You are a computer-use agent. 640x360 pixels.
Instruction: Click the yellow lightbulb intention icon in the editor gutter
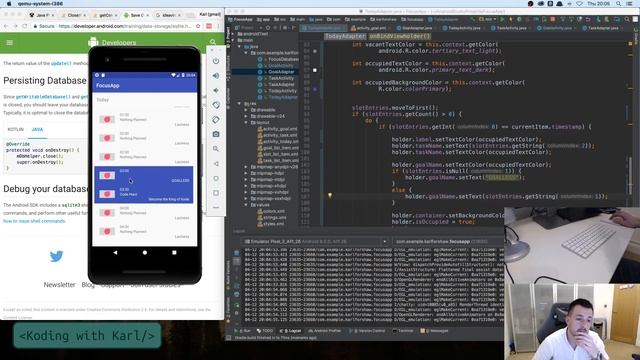pos(330,196)
